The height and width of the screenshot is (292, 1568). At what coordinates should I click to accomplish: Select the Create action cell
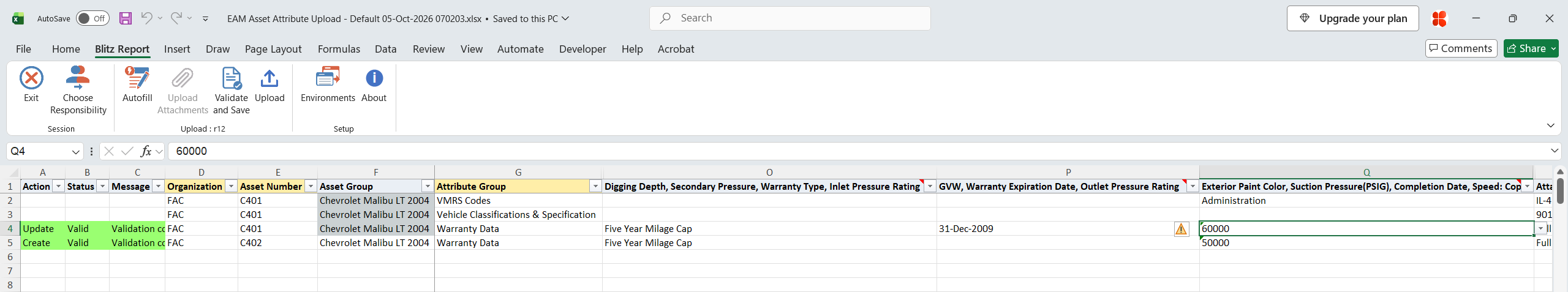(x=43, y=243)
